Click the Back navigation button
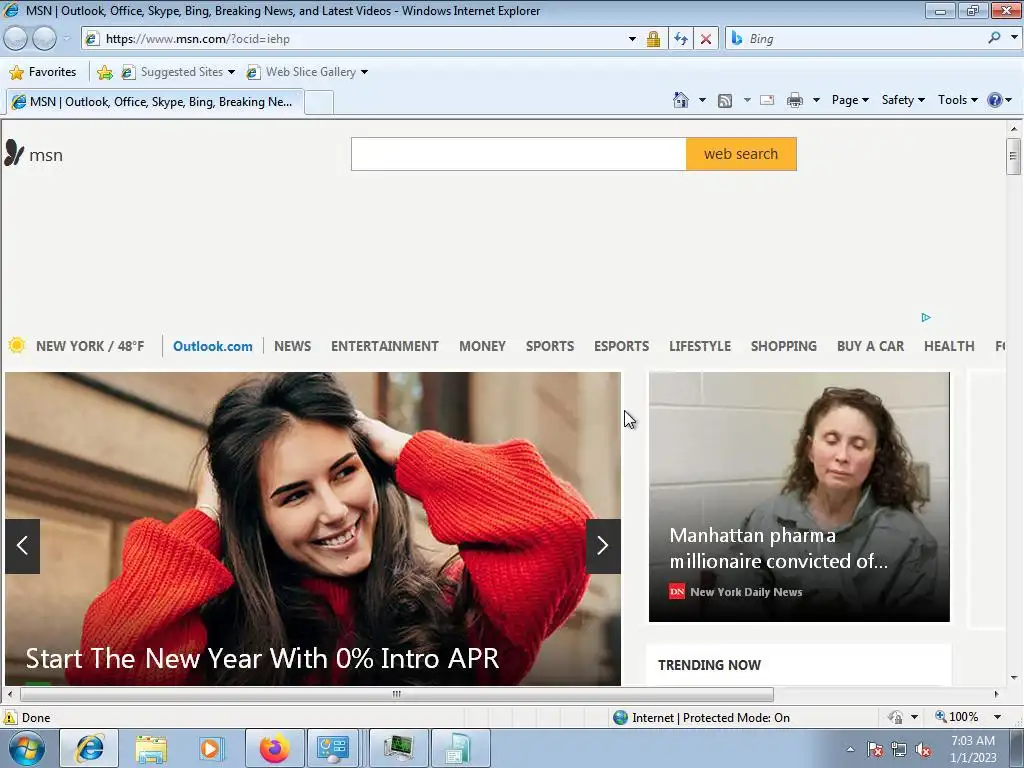The height and width of the screenshot is (768, 1024). (16, 39)
